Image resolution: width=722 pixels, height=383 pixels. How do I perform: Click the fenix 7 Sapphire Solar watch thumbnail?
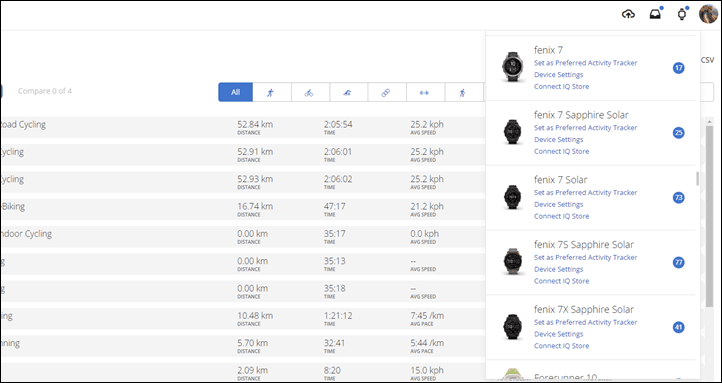coord(512,132)
